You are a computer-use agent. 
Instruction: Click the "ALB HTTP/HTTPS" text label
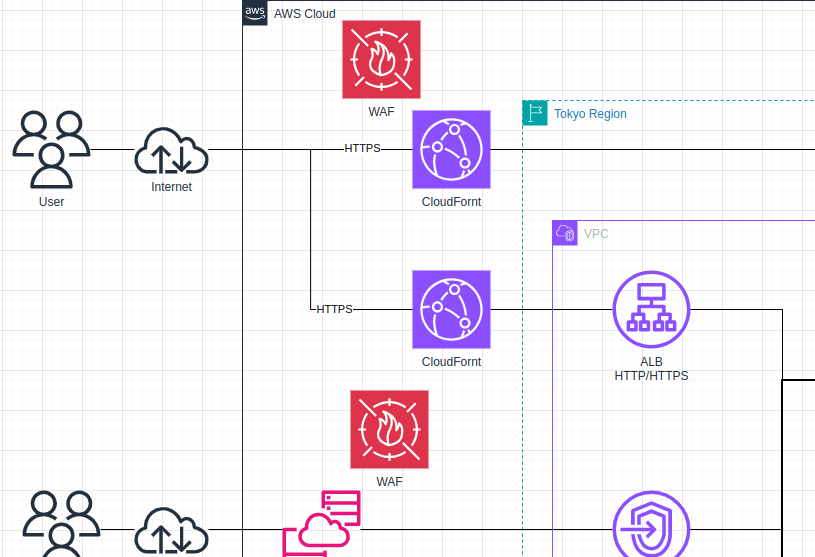point(651,369)
